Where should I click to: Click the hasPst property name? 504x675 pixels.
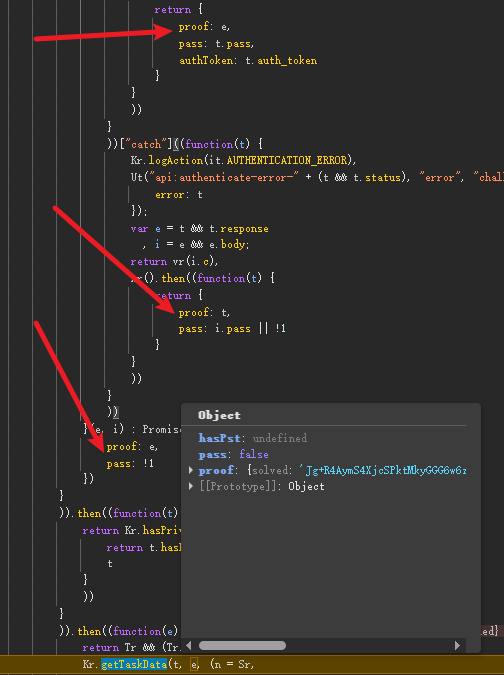pyautogui.click(x=219, y=438)
